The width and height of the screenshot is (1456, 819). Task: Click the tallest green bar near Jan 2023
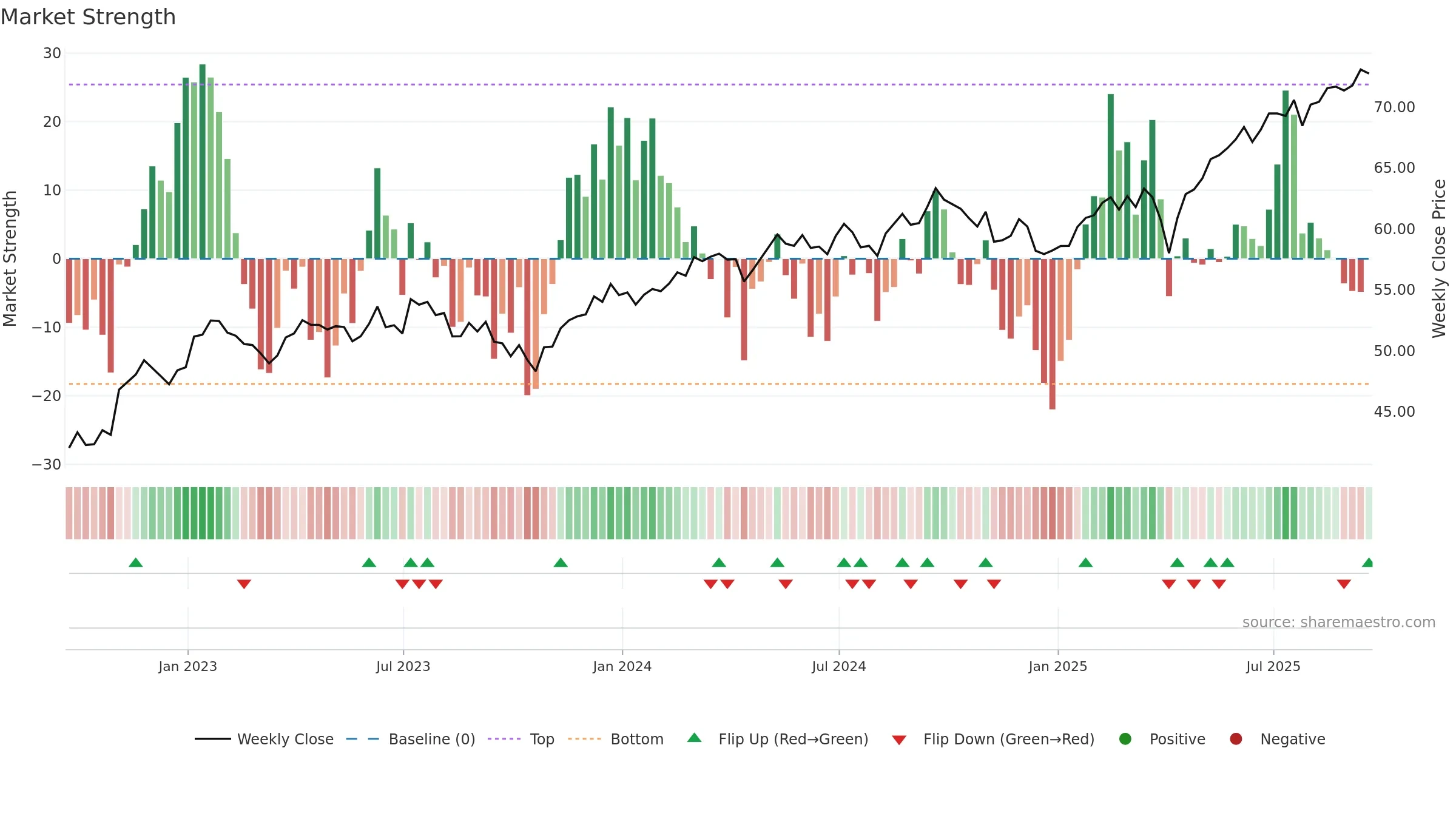pyautogui.click(x=203, y=161)
